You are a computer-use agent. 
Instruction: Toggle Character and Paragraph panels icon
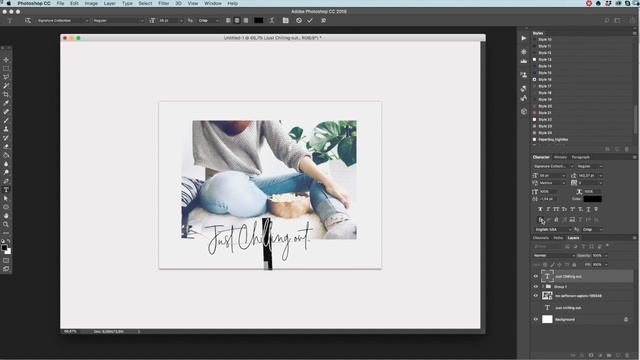pos(285,20)
